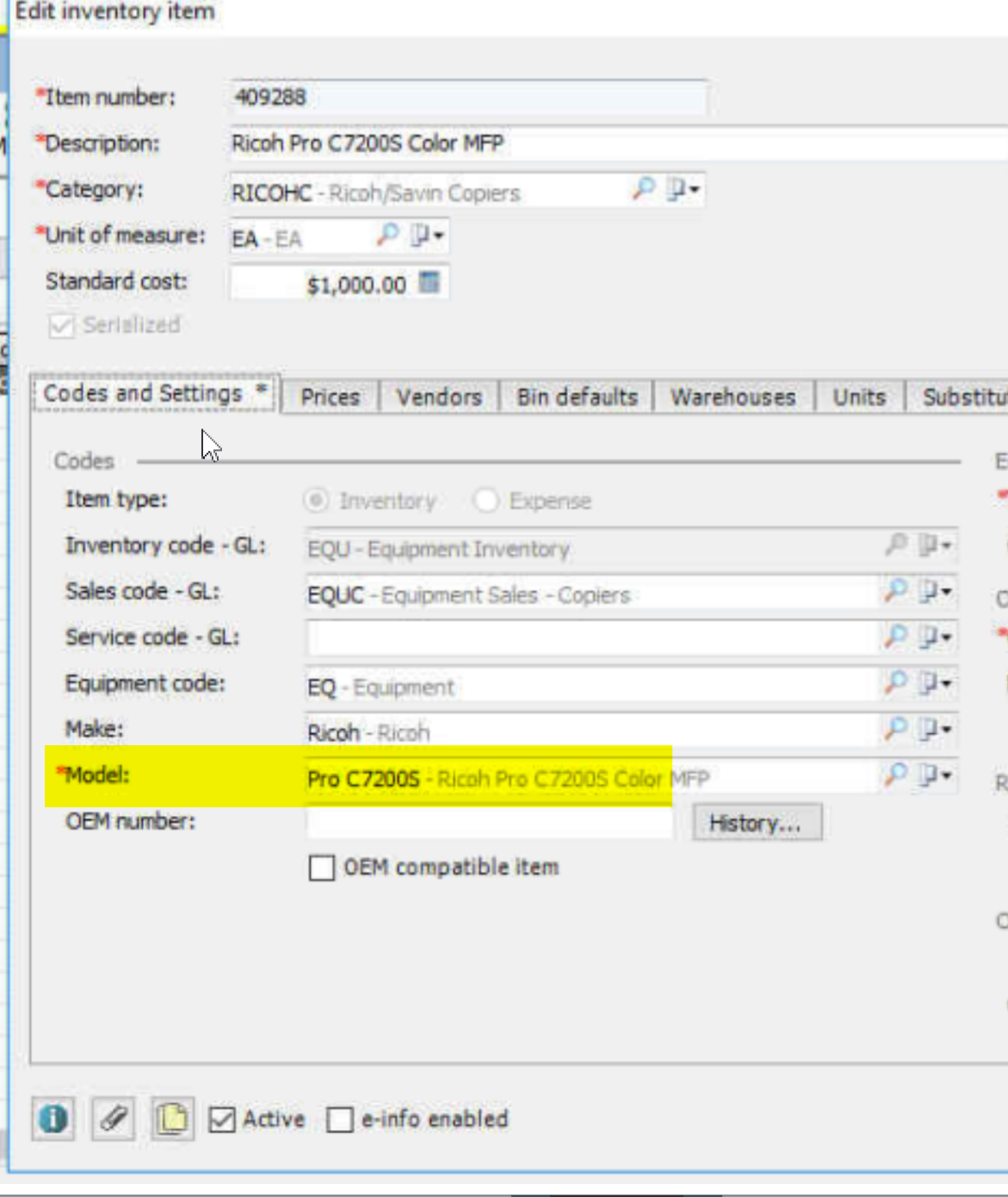This screenshot has width=1008, height=1197.
Task: Switch to the Units tab
Action: coord(859,397)
